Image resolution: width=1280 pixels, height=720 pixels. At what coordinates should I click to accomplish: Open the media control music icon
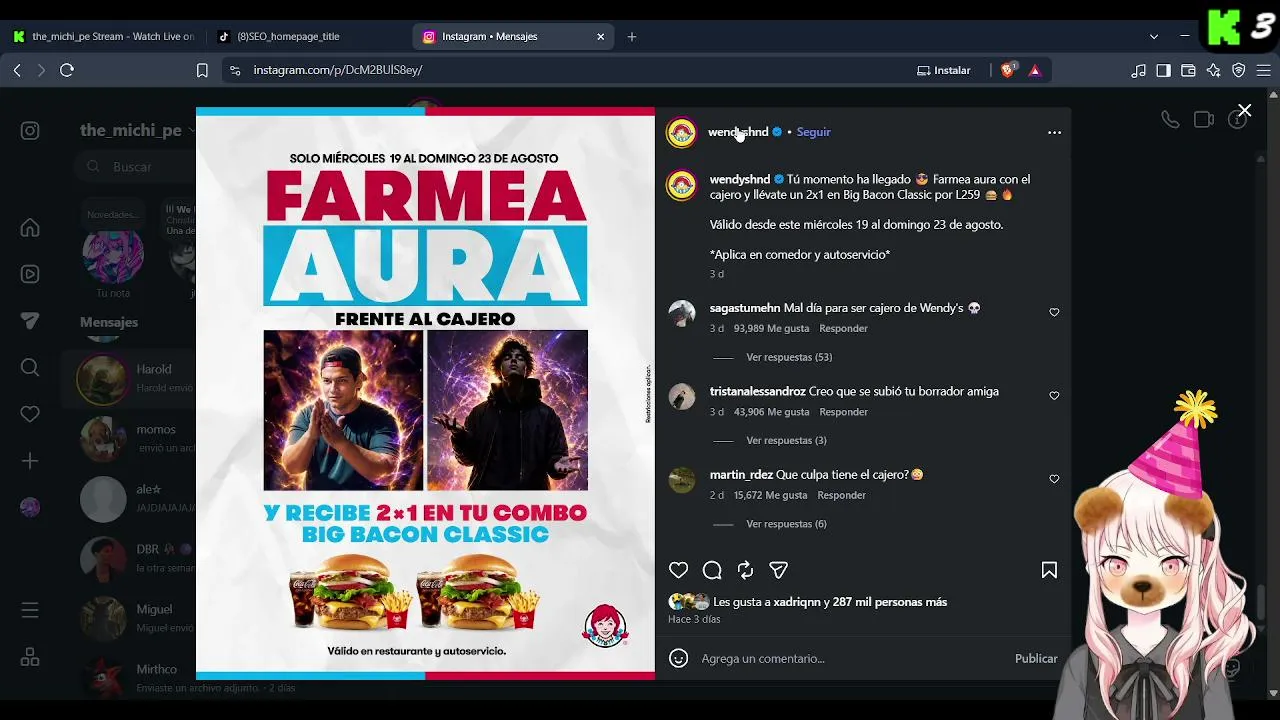point(1139,70)
